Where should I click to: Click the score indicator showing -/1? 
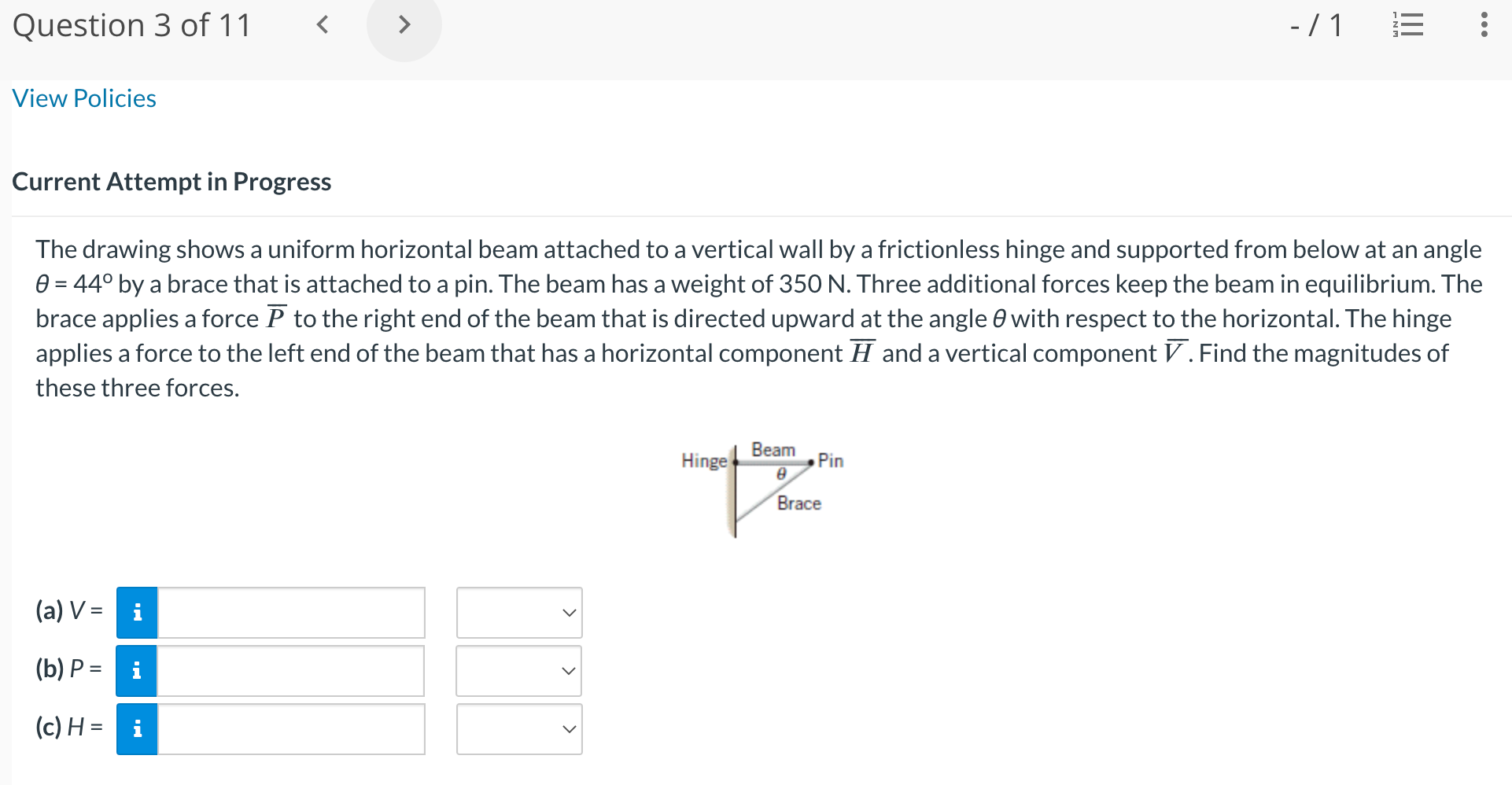coord(1315,25)
